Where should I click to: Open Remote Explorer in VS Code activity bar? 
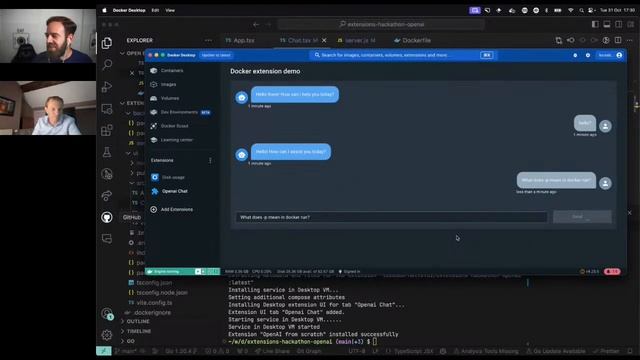[107, 109]
